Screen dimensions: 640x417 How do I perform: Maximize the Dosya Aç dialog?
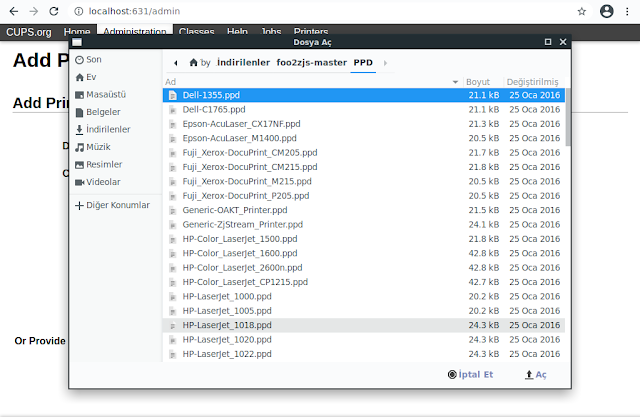(x=548, y=42)
